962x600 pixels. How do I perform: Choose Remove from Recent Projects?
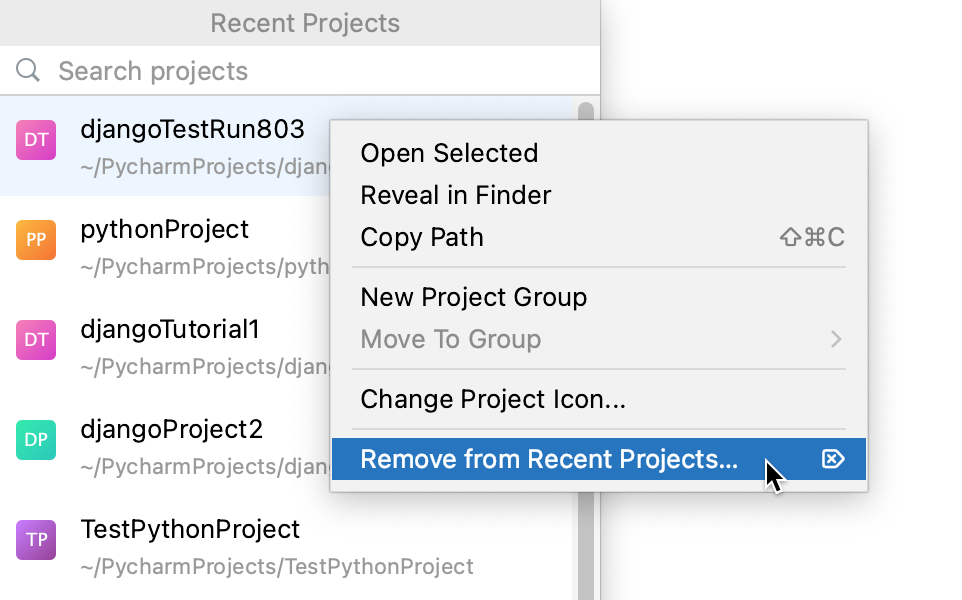[x=551, y=459]
